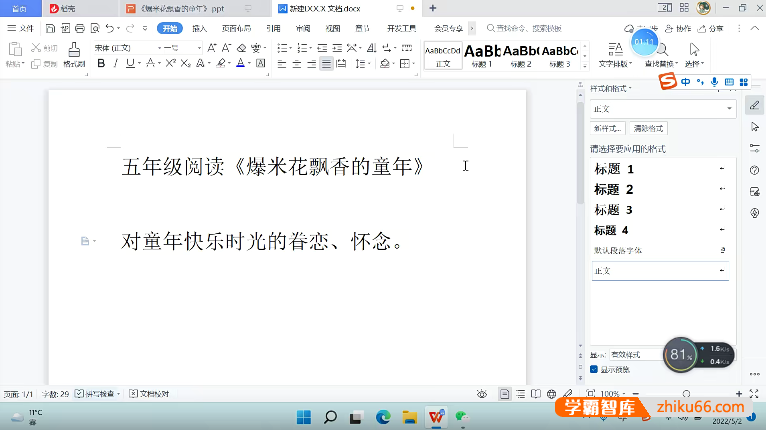Decrease font size with the A- icon
This screenshot has width=766, height=430.
[x=226, y=48]
